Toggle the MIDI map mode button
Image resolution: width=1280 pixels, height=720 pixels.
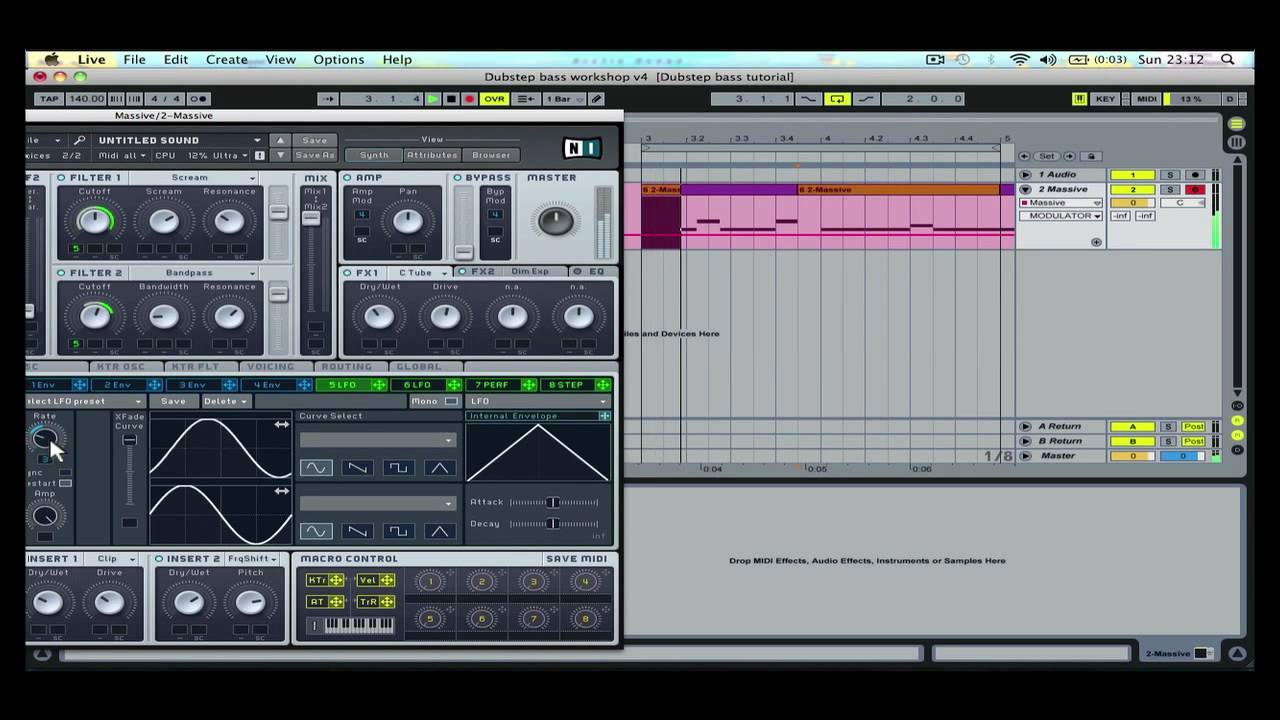(1146, 99)
